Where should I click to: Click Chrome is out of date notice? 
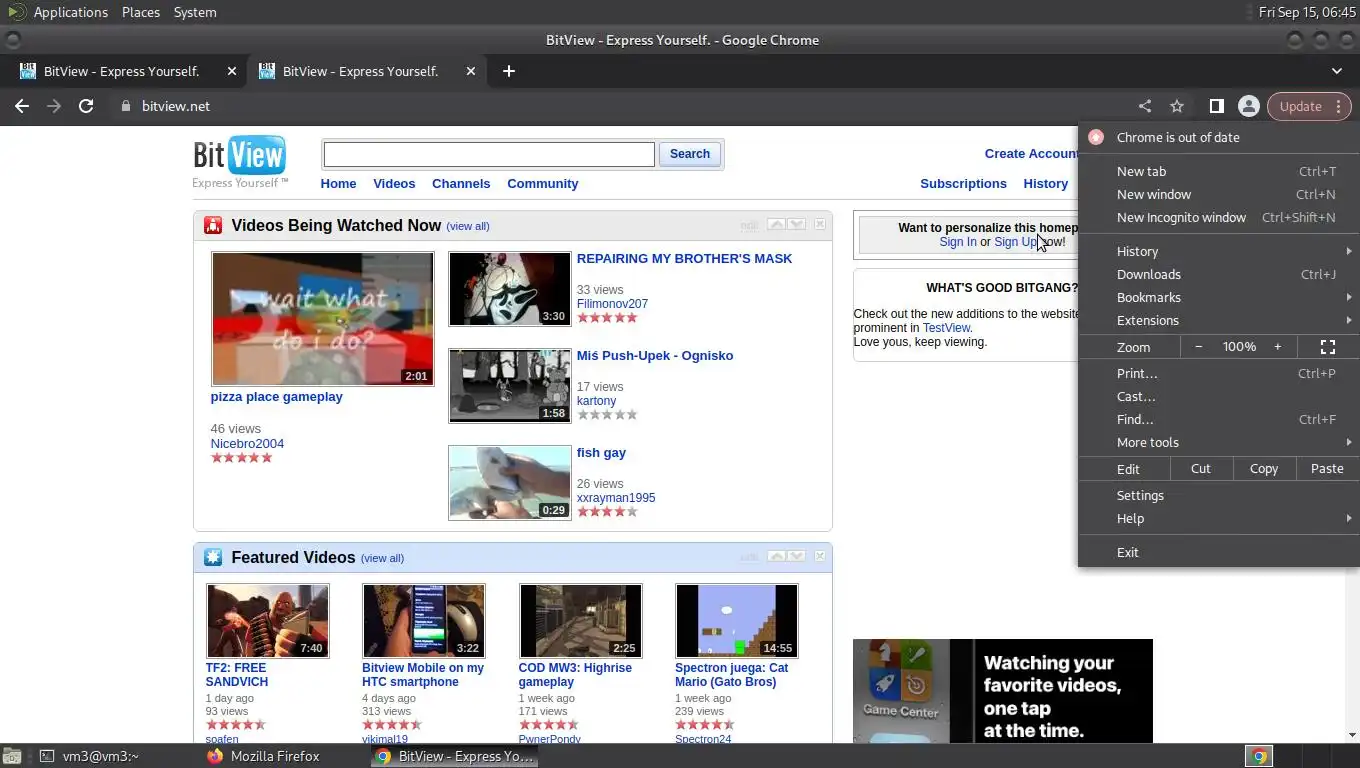(x=1219, y=137)
